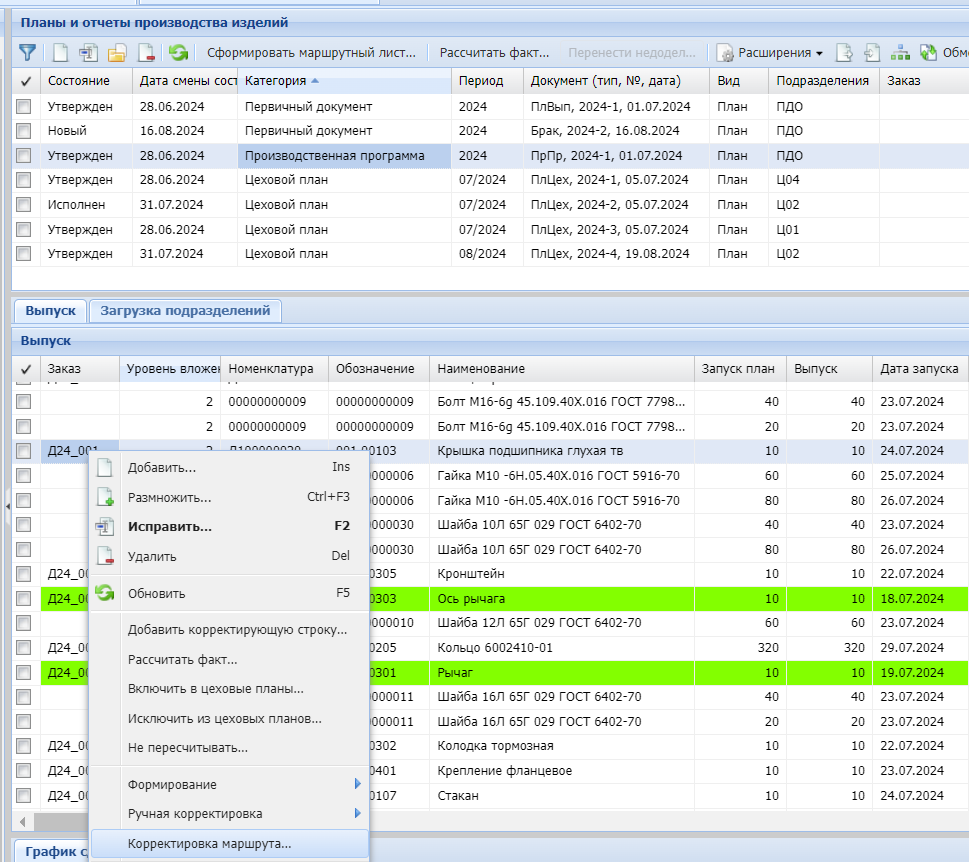
Task: Click the delete document icon in top toolbar
Action: tap(146, 52)
